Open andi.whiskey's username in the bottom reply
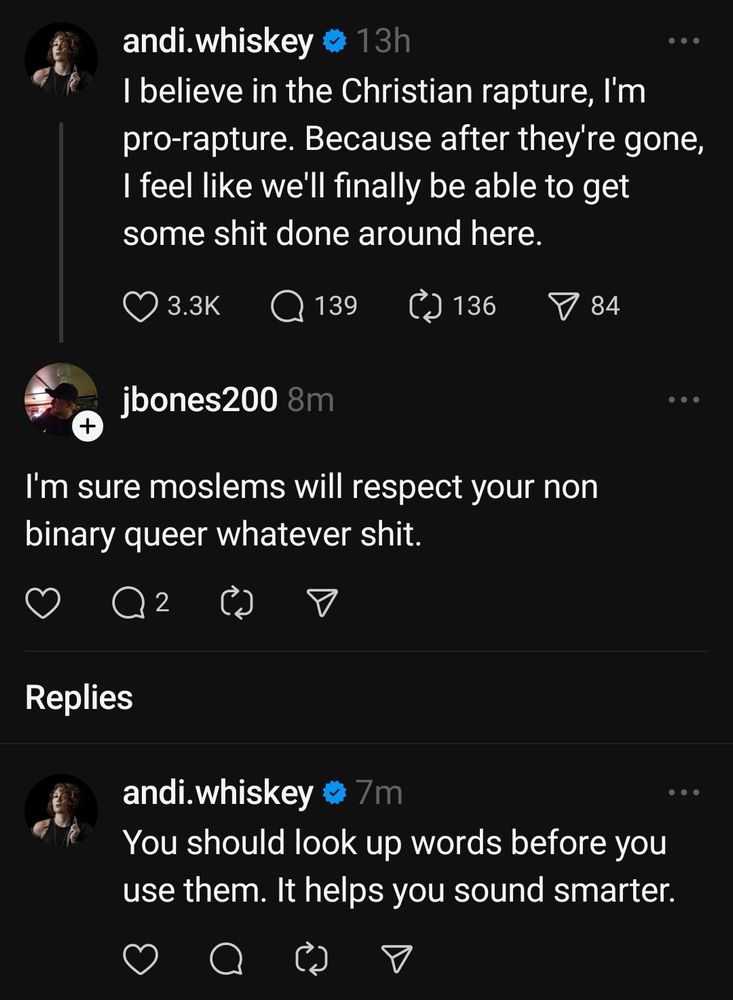The width and height of the screenshot is (733, 1000). pyautogui.click(x=218, y=793)
